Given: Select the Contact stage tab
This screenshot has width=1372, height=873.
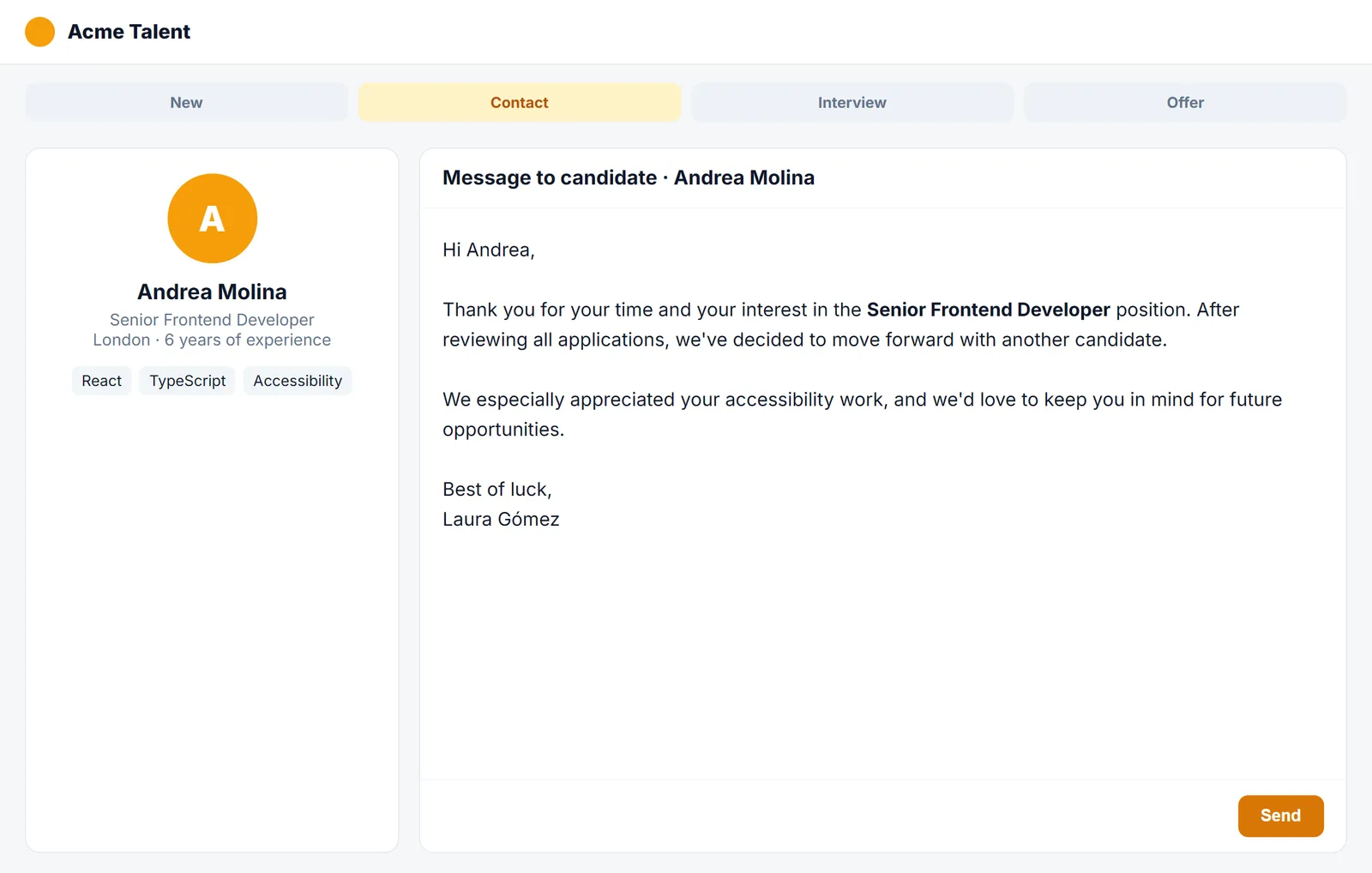Looking at the screenshot, I should click(519, 102).
